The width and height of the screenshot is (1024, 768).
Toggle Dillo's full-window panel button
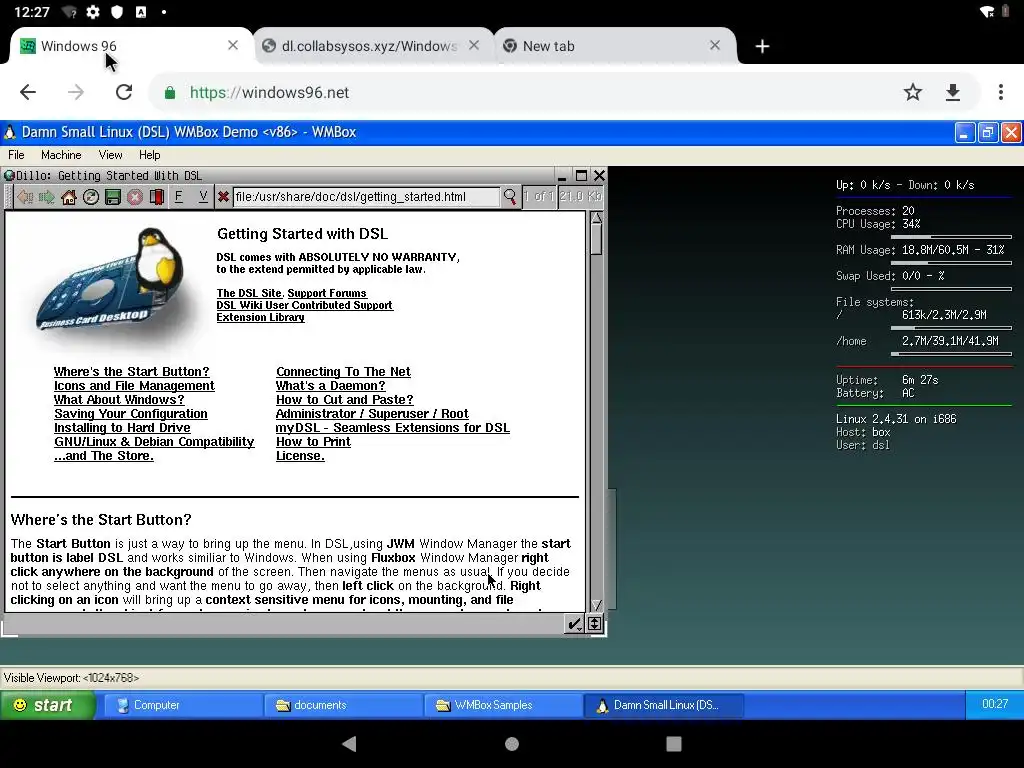point(595,624)
